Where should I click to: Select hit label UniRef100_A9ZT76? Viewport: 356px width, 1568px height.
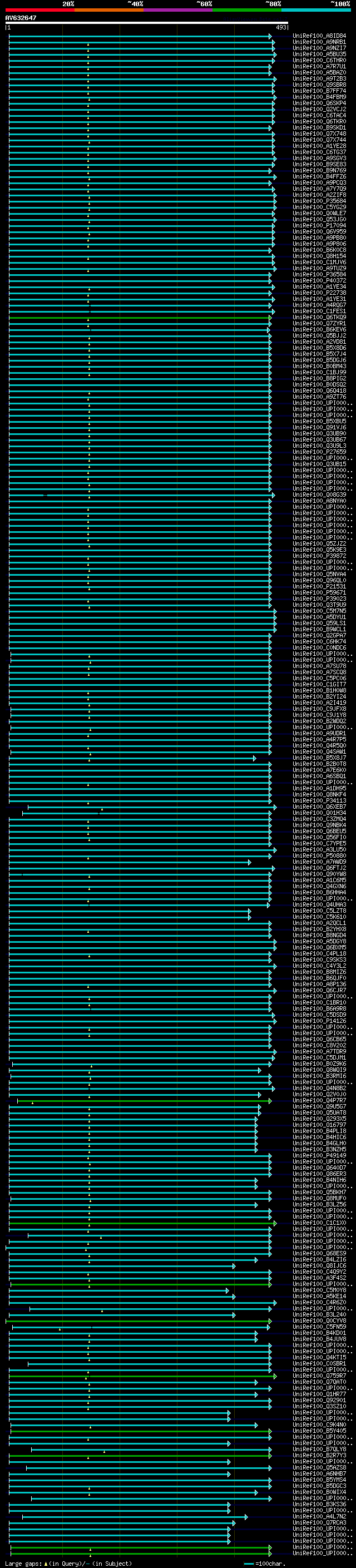[x=319, y=397]
